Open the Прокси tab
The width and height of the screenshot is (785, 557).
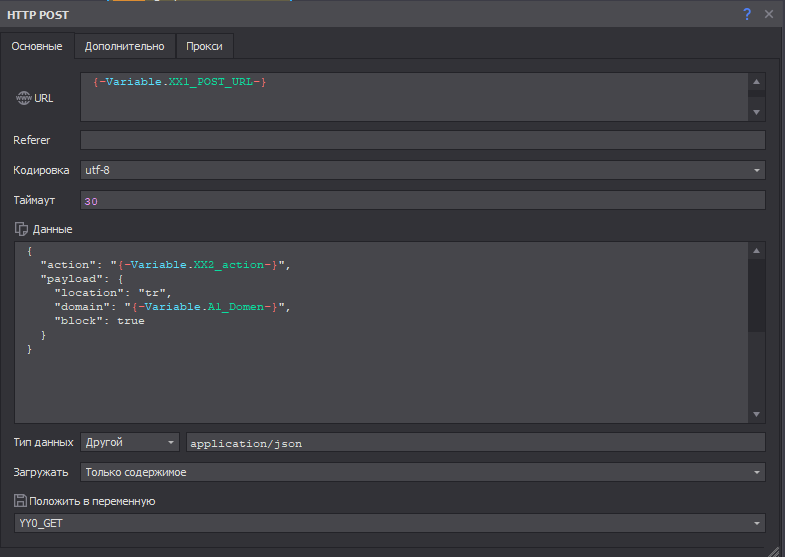[205, 46]
